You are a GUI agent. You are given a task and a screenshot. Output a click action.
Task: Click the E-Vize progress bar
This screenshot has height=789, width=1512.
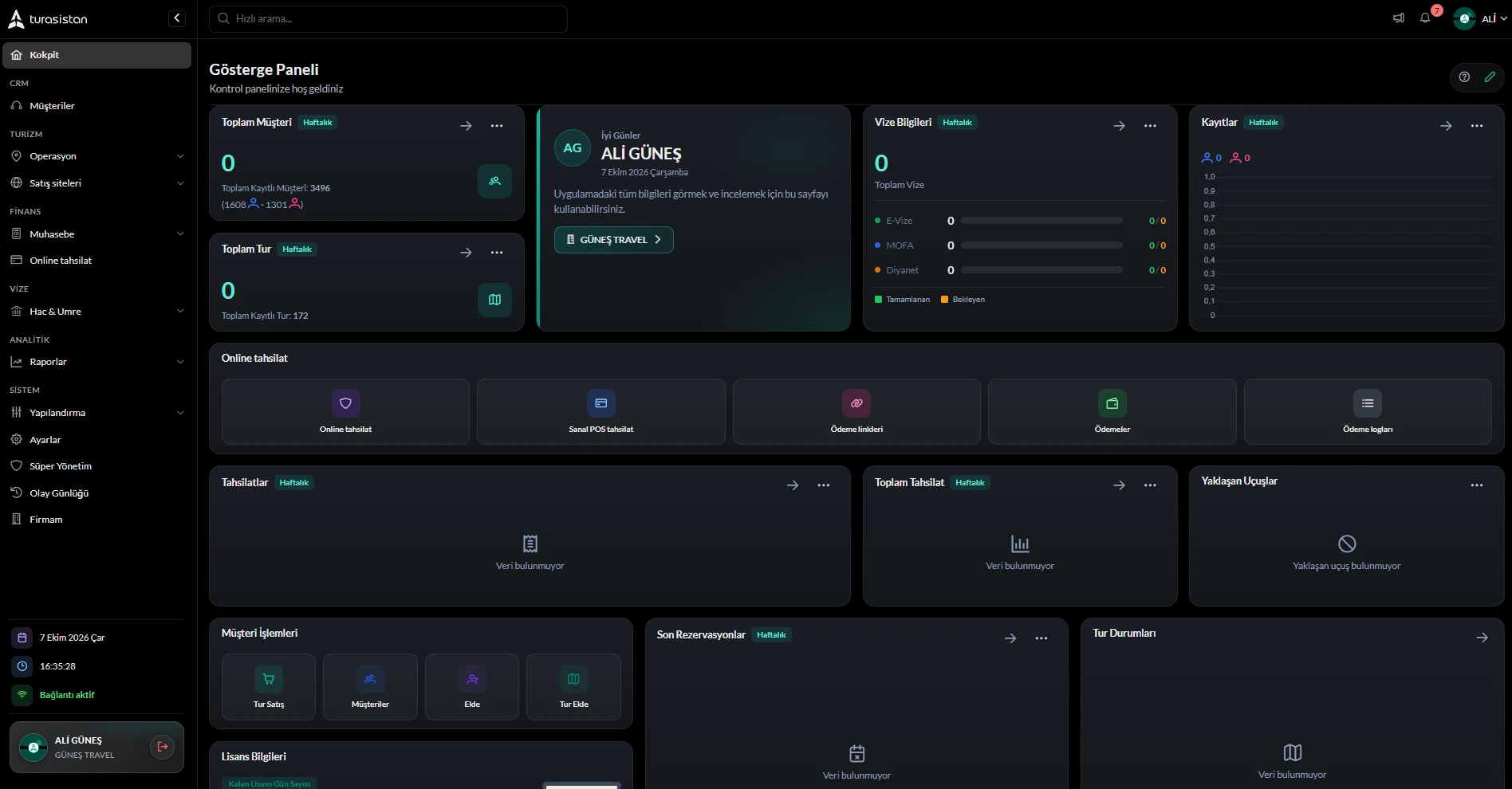click(1041, 221)
